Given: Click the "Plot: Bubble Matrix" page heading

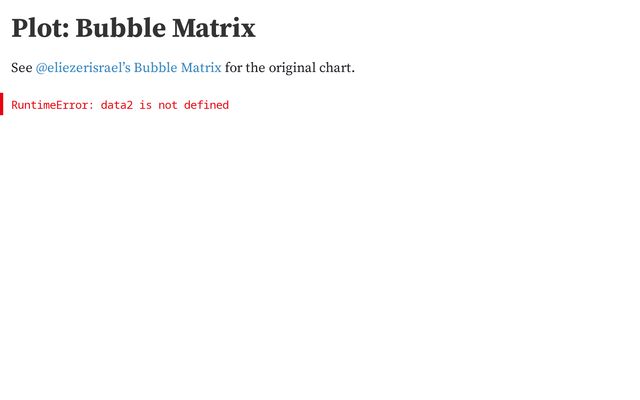Looking at the screenshot, I should pos(133,28).
